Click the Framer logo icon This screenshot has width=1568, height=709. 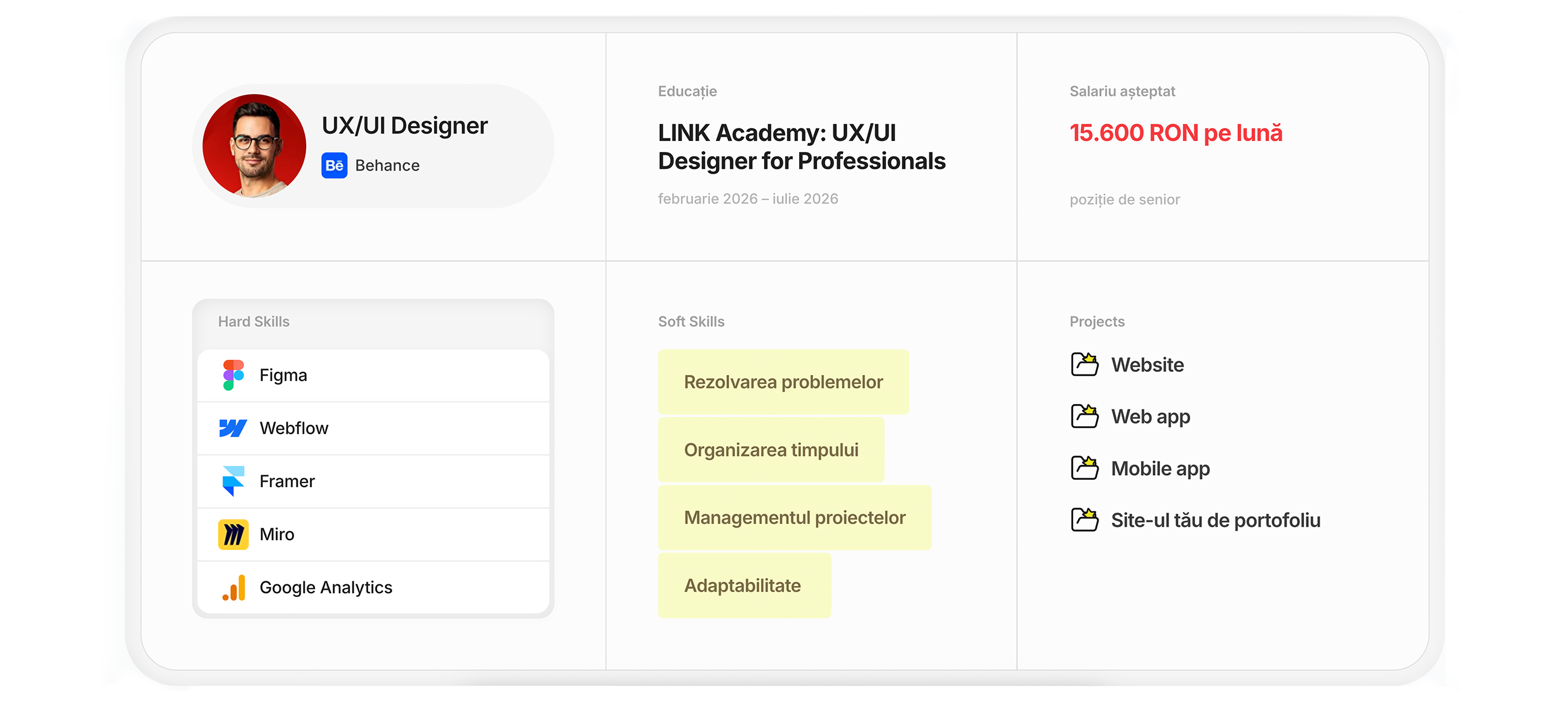click(x=233, y=481)
